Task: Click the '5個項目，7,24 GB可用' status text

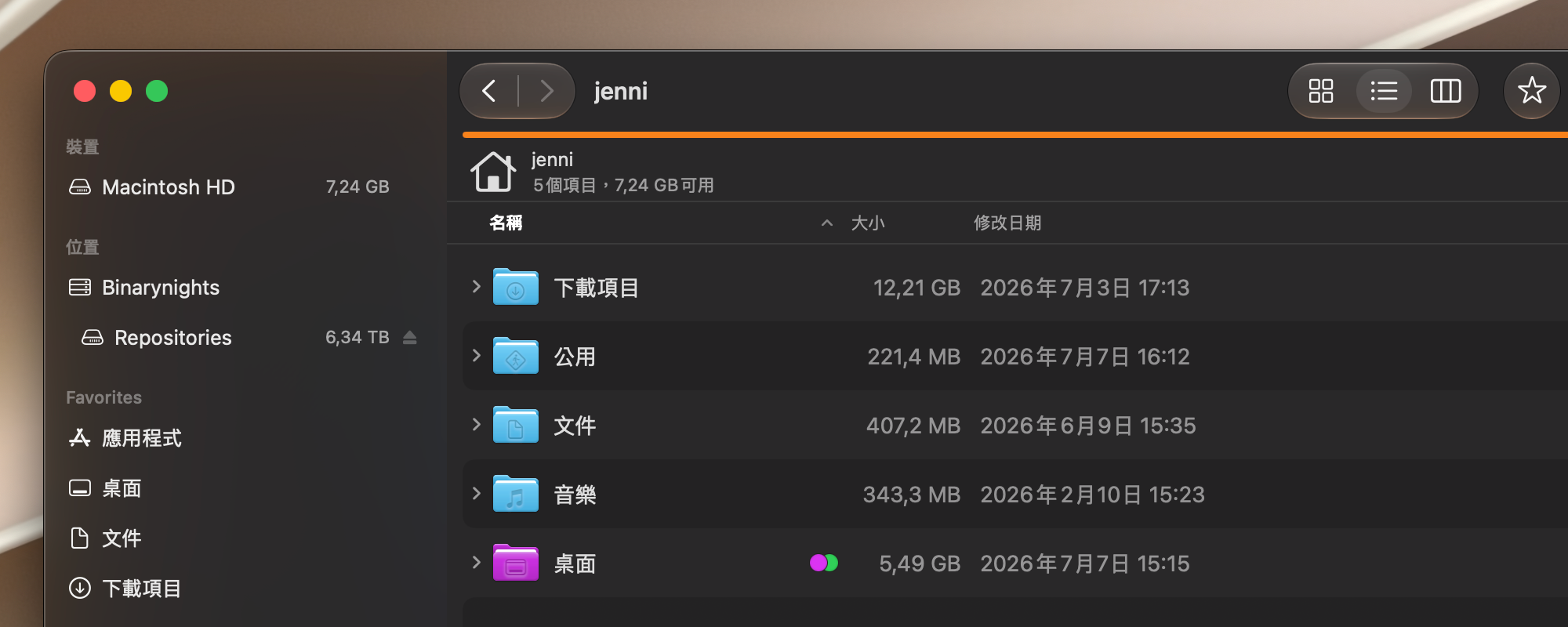Action: [623, 186]
